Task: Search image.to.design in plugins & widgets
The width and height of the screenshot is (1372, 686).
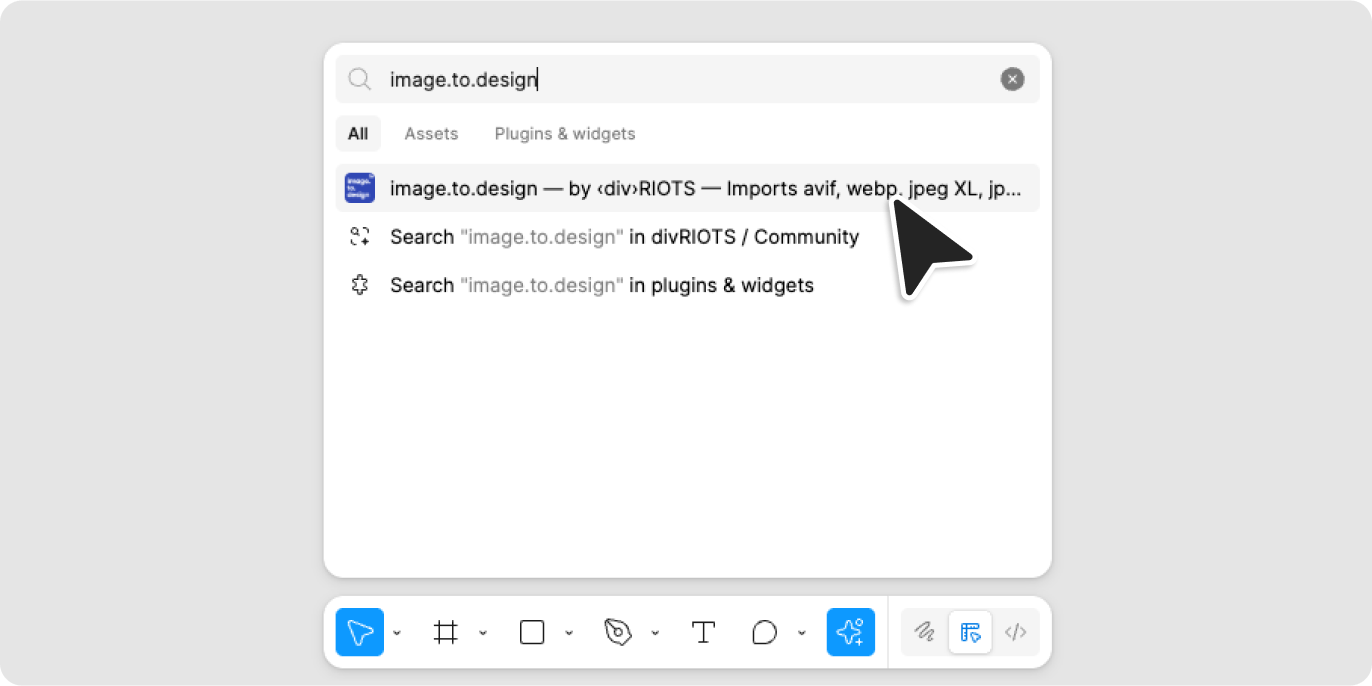Action: 688,285
